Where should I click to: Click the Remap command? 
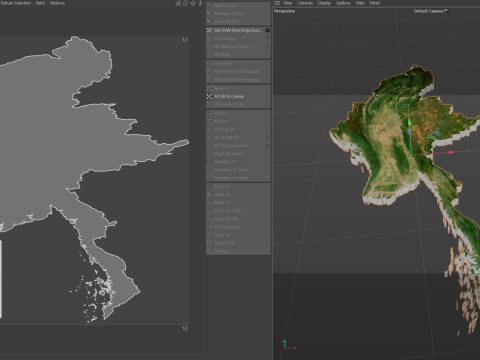point(238,251)
